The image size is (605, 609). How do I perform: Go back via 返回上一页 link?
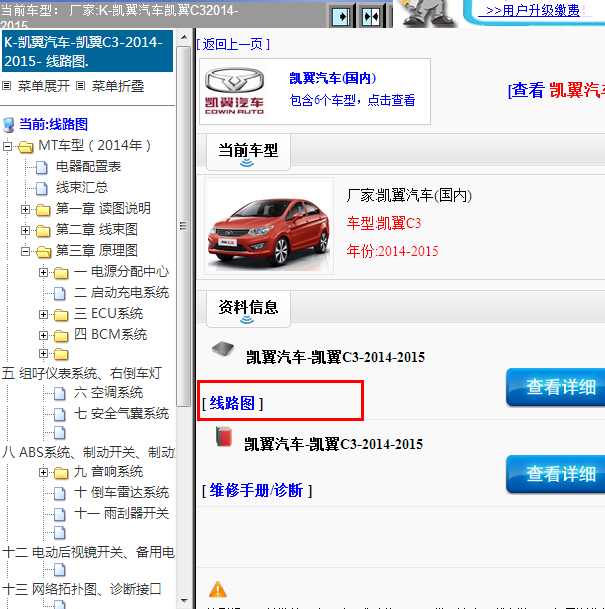(x=233, y=44)
